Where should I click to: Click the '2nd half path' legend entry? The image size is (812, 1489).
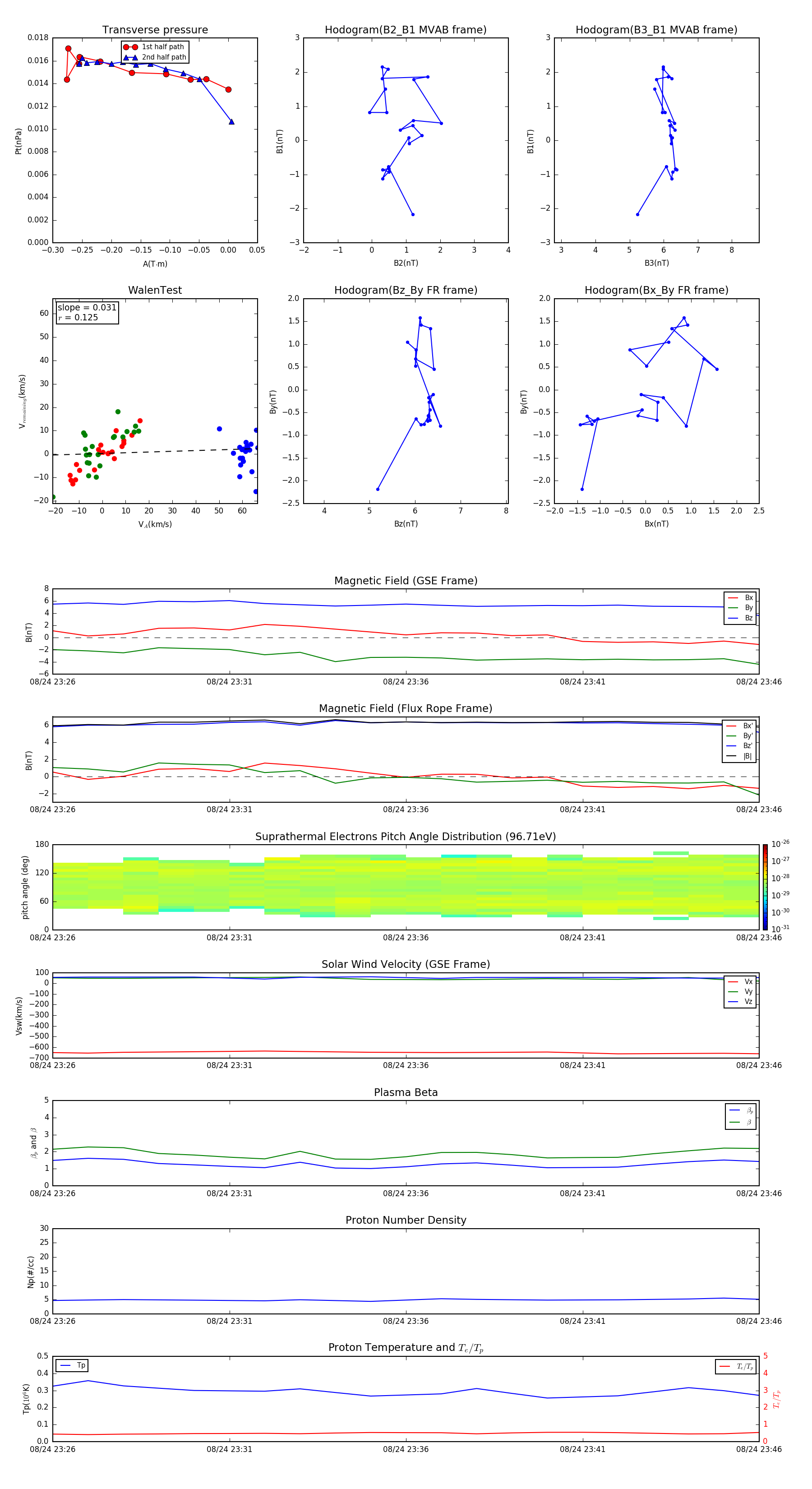pyautogui.click(x=155, y=57)
